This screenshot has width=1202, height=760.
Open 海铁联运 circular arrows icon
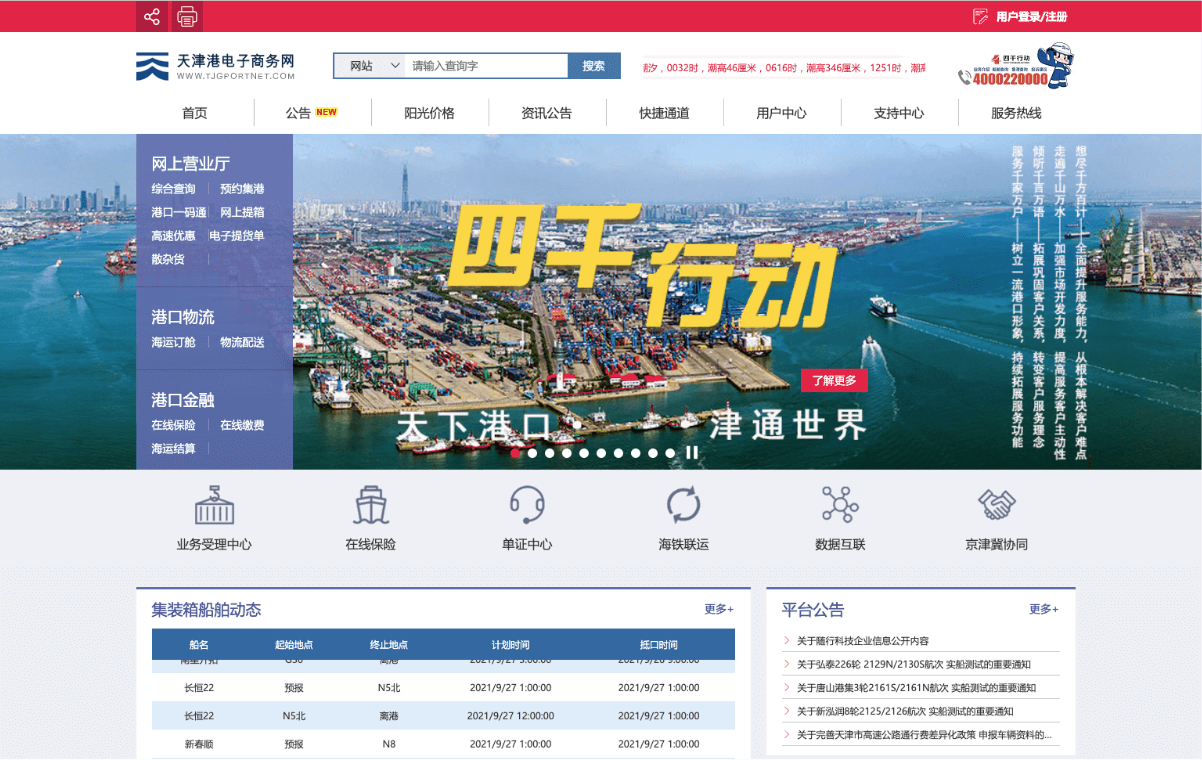coord(684,505)
